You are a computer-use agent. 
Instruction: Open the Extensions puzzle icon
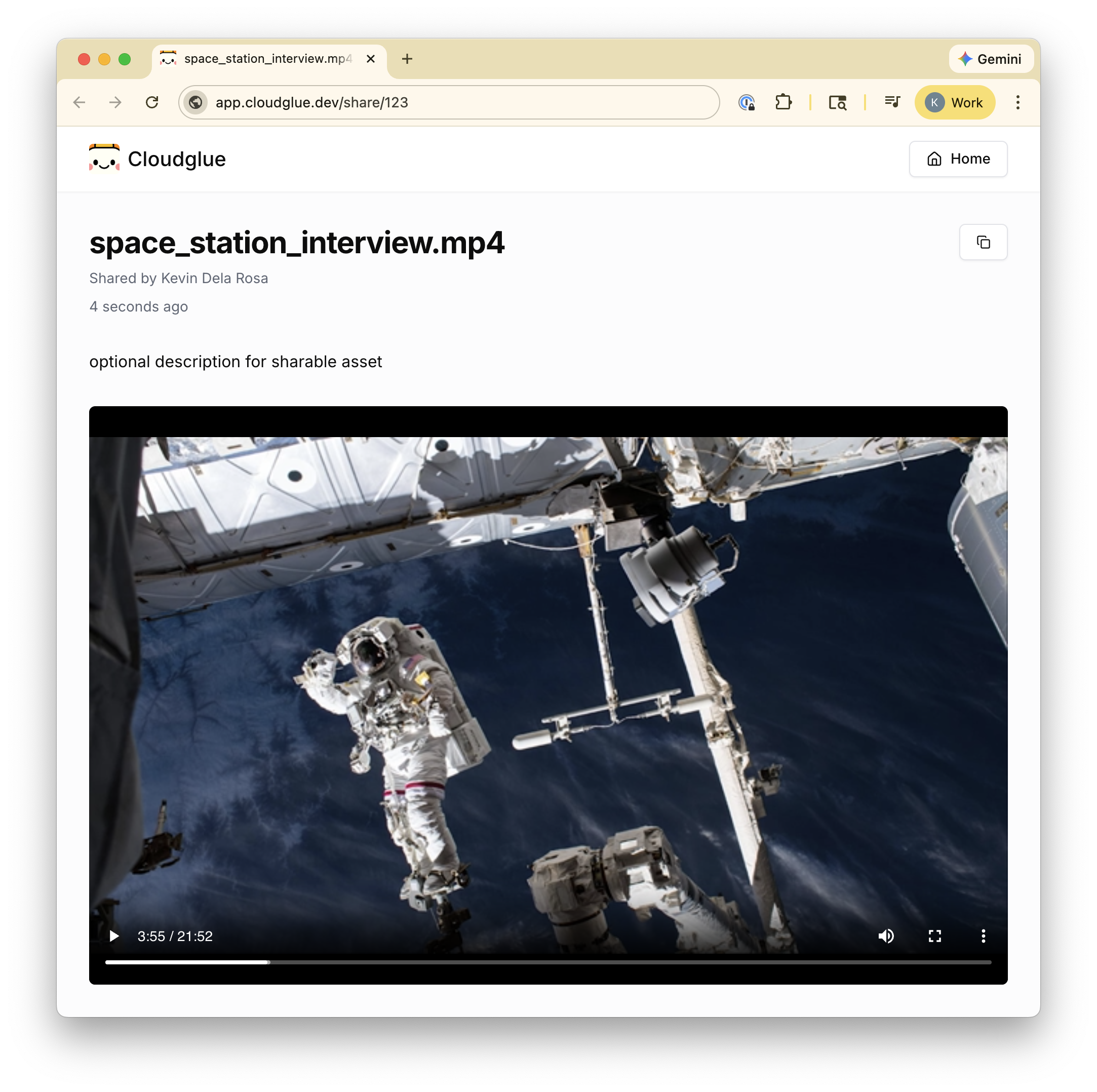783,103
